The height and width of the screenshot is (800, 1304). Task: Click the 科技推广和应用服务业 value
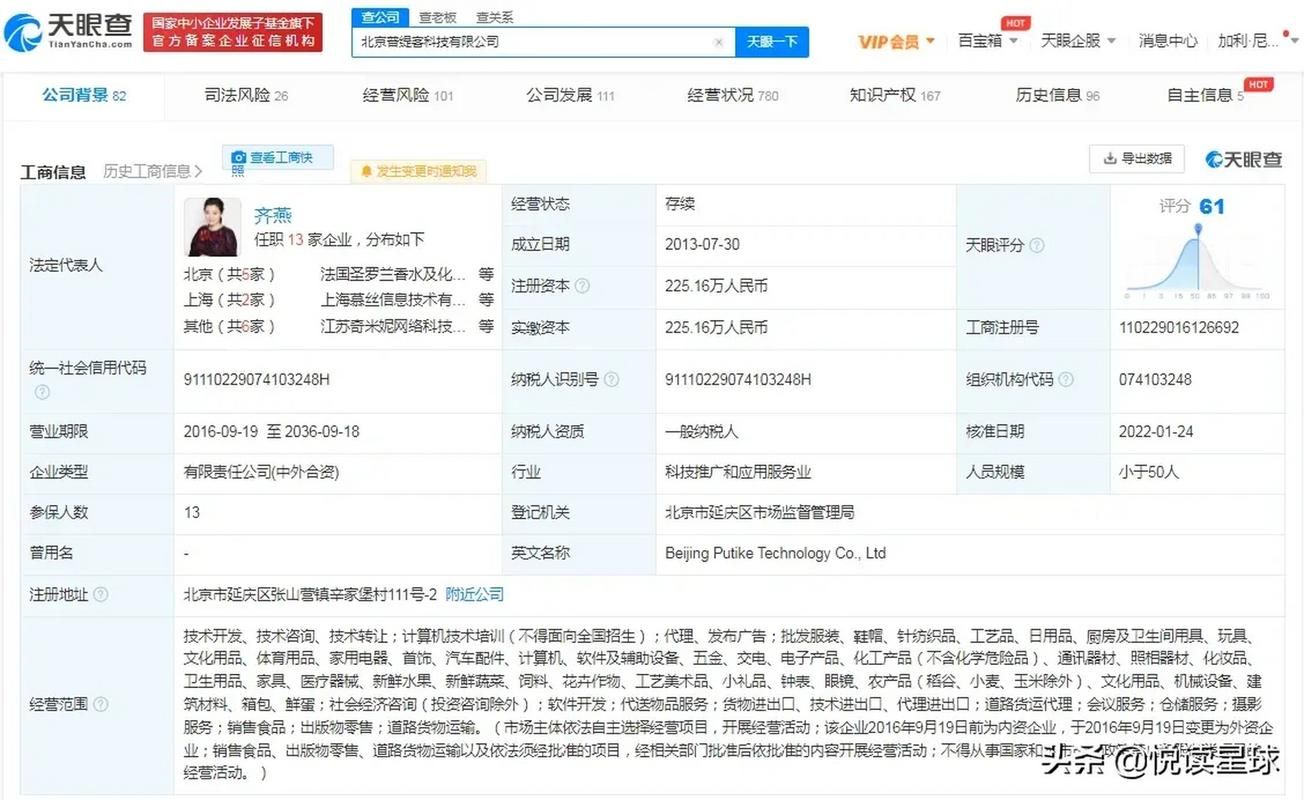click(738, 472)
